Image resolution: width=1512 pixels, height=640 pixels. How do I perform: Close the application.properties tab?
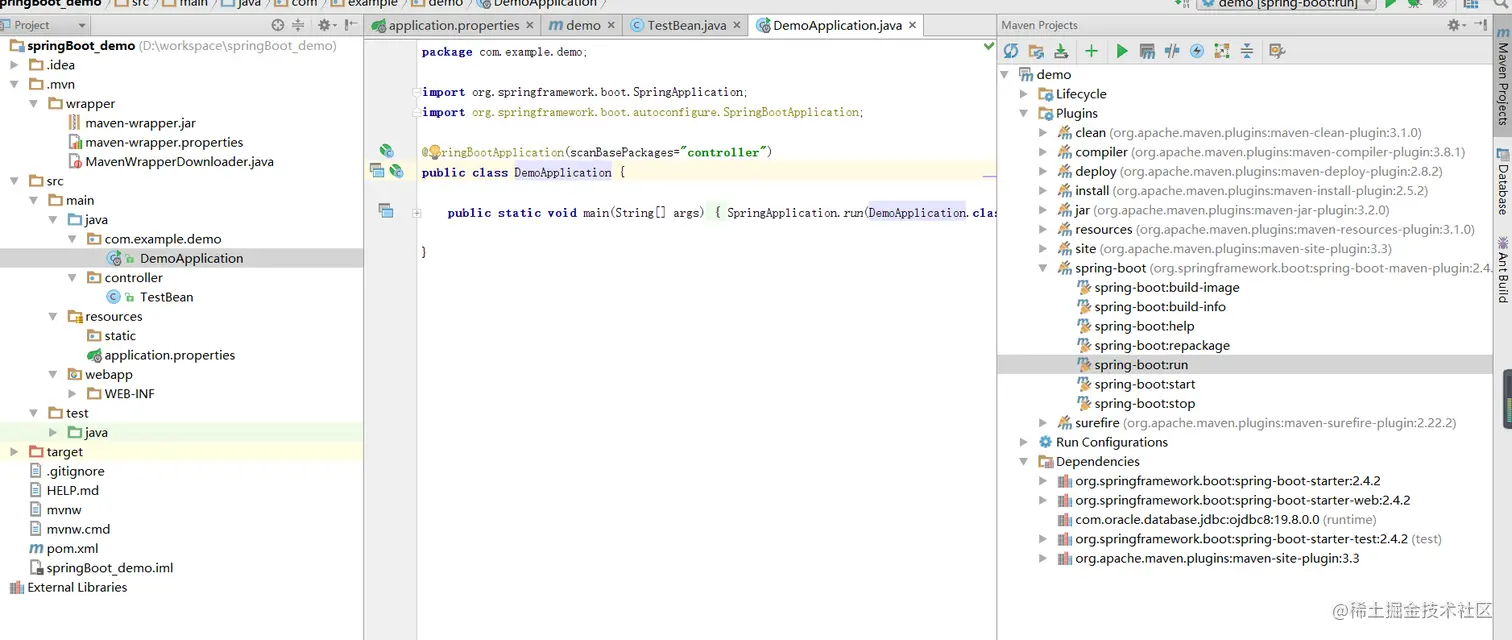click(x=530, y=25)
